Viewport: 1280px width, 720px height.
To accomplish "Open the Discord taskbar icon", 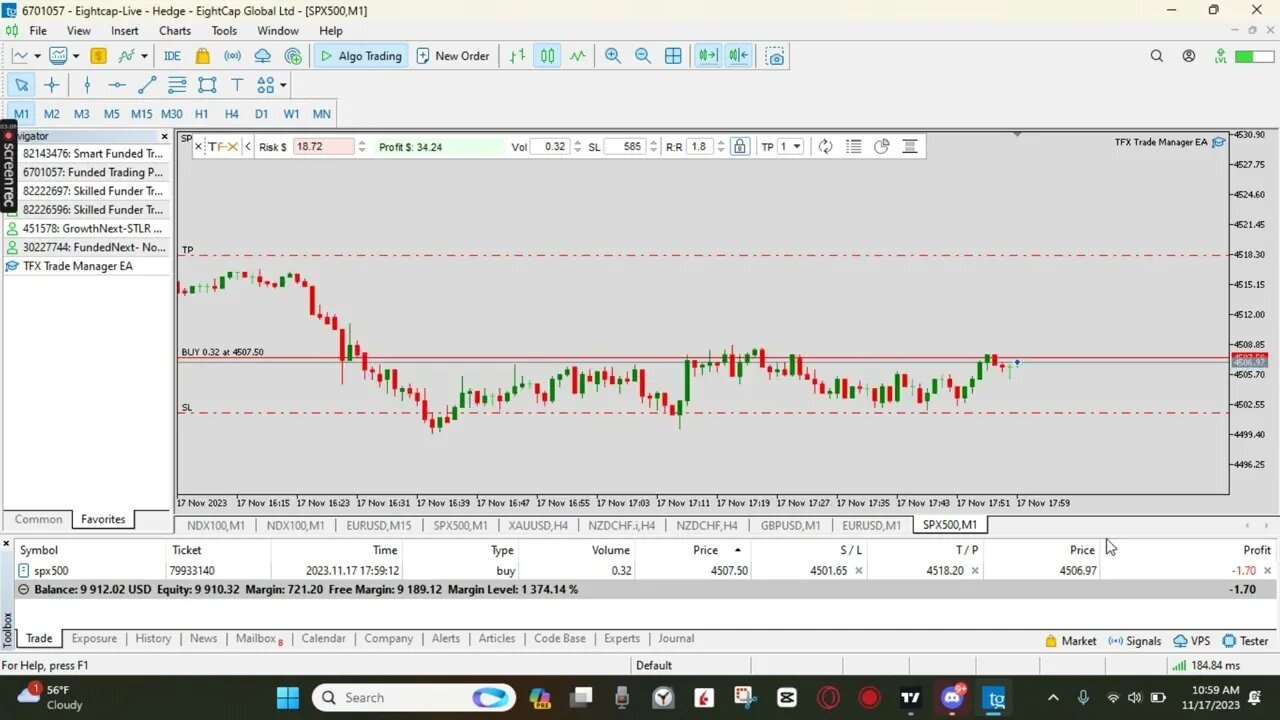I will 952,697.
